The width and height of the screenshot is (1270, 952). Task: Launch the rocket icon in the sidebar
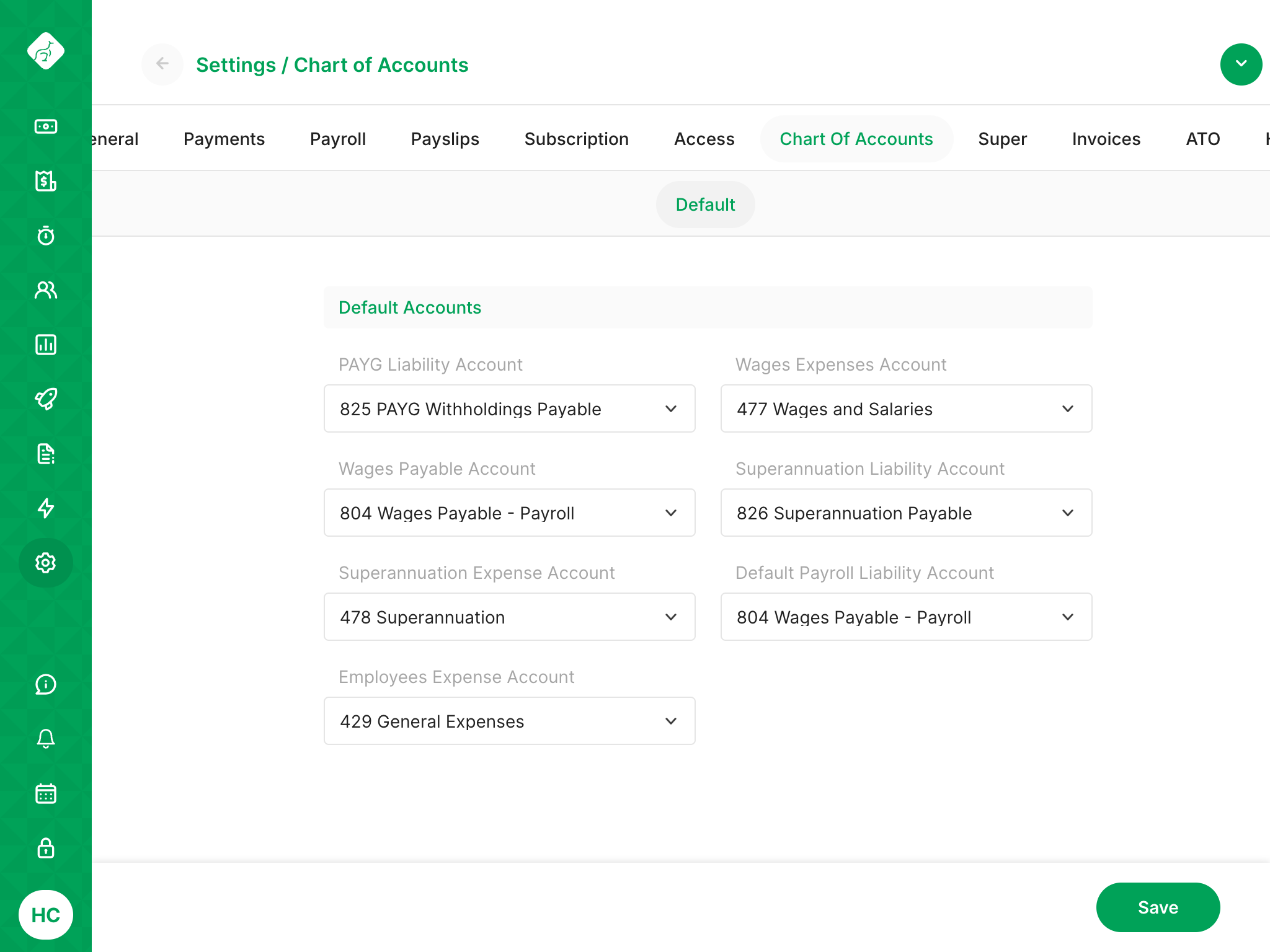pyautogui.click(x=46, y=399)
